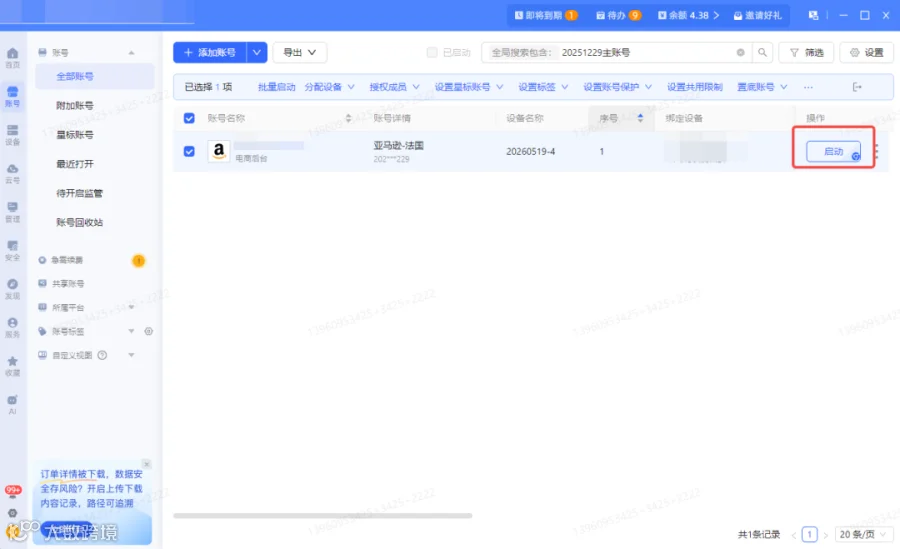Screen dimensions: 900x549
Task: Uncheck the Amazon account row checkbox
Action: pos(189,151)
